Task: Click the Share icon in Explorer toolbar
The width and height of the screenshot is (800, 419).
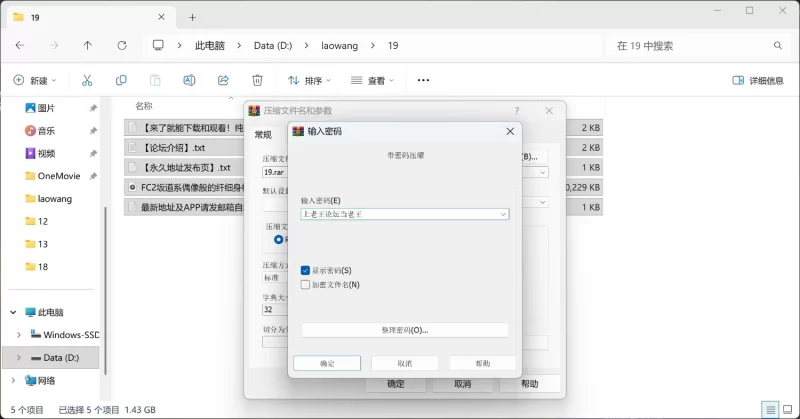Action: [223, 80]
